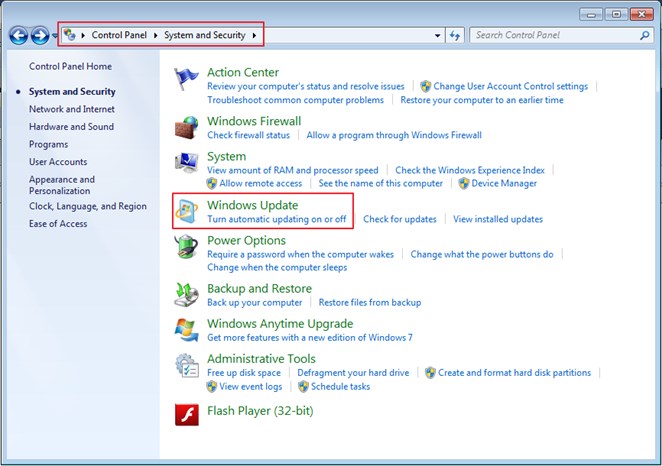662x466 pixels.
Task: Click Change when the computer sleeps
Action: [x=277, y=268]
